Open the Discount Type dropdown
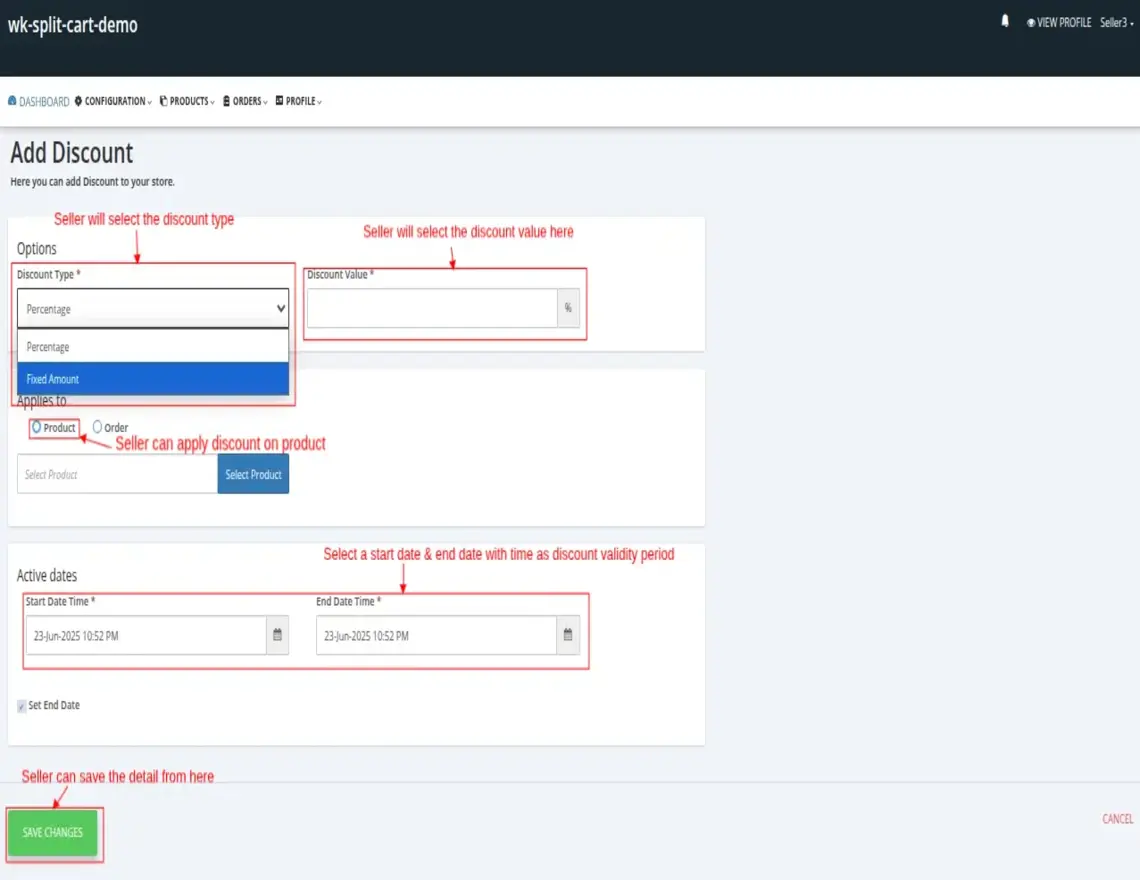 pyautogui.click(x=153, y=308)
